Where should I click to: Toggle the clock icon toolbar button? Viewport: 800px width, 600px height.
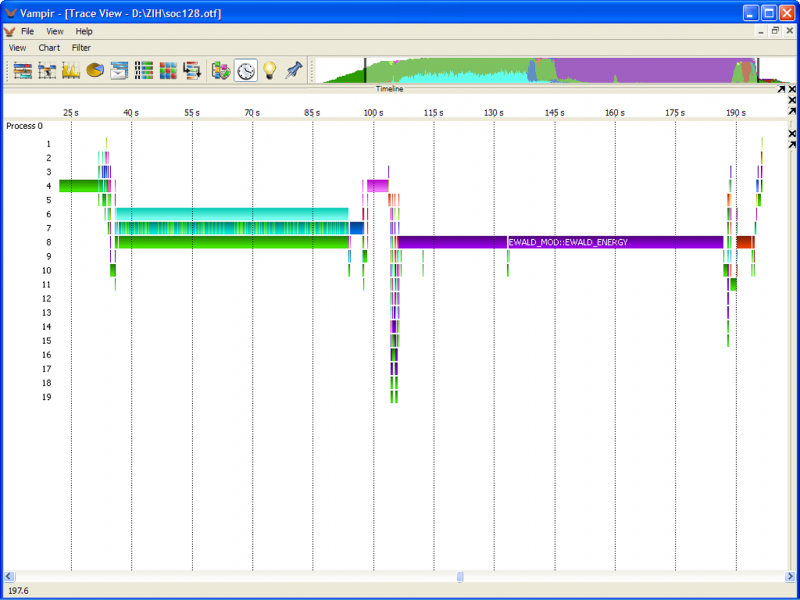click(x=245, y=70)
